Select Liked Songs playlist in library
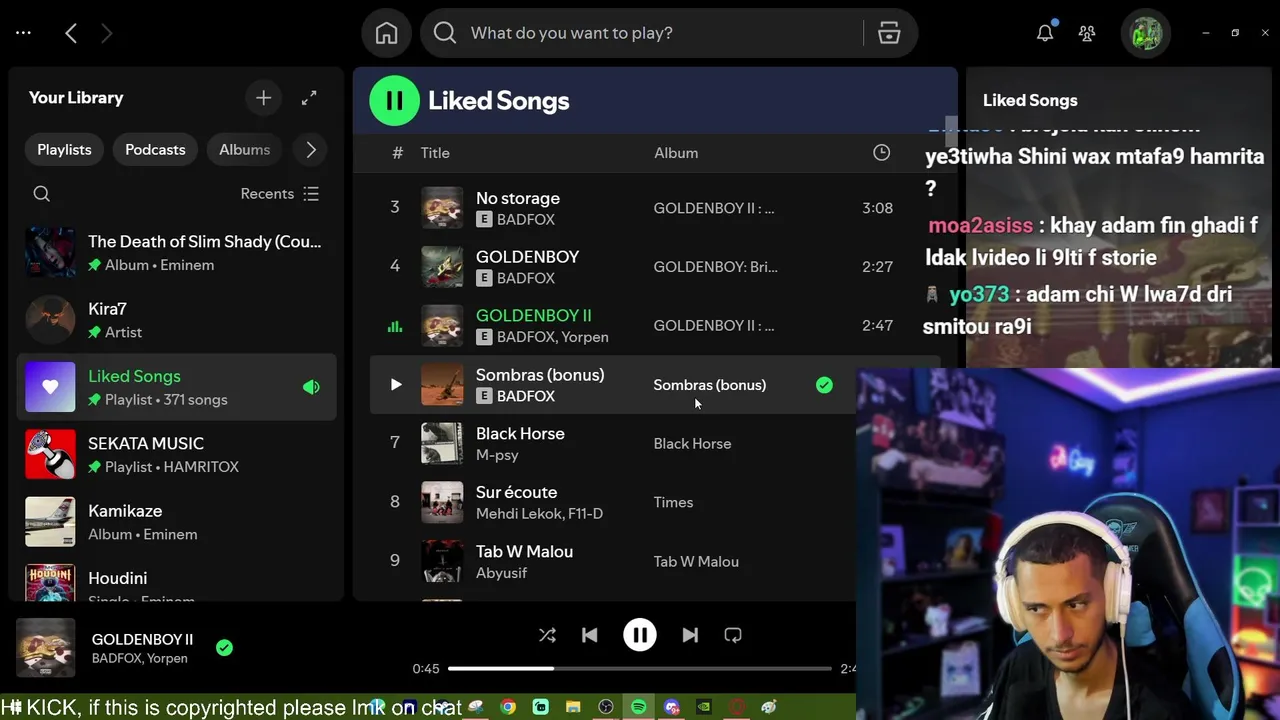This screenshot has height=720, width=1280. point(177,387)
